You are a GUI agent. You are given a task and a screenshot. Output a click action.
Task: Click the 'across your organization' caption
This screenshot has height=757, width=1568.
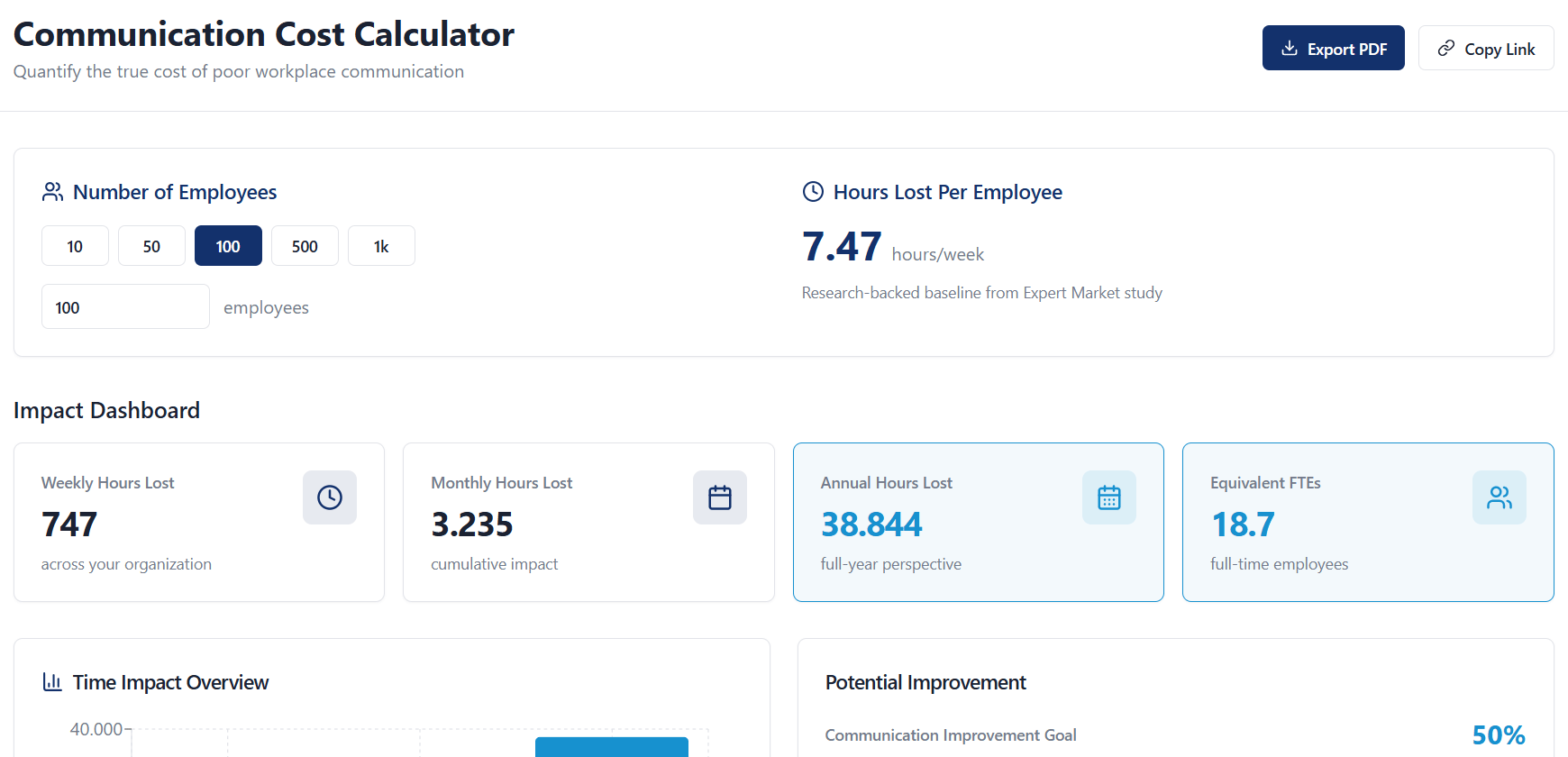(126, 564)
